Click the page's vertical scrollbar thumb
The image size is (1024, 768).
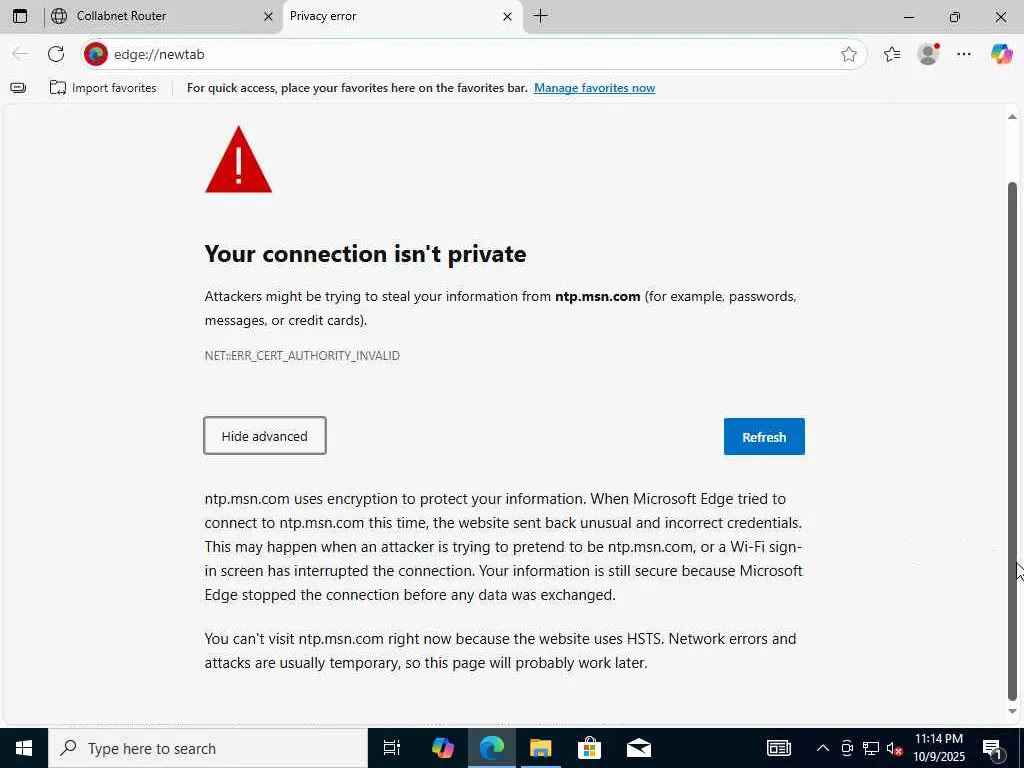pyautogui.click(x=1012, y=440)
